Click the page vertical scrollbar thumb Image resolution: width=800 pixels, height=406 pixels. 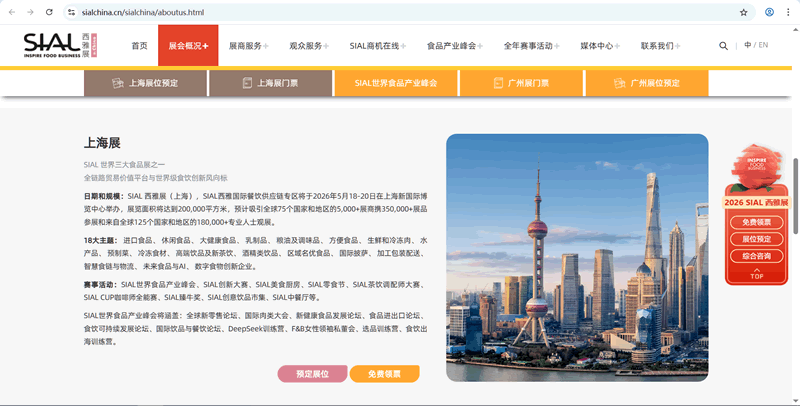(795, 188)
